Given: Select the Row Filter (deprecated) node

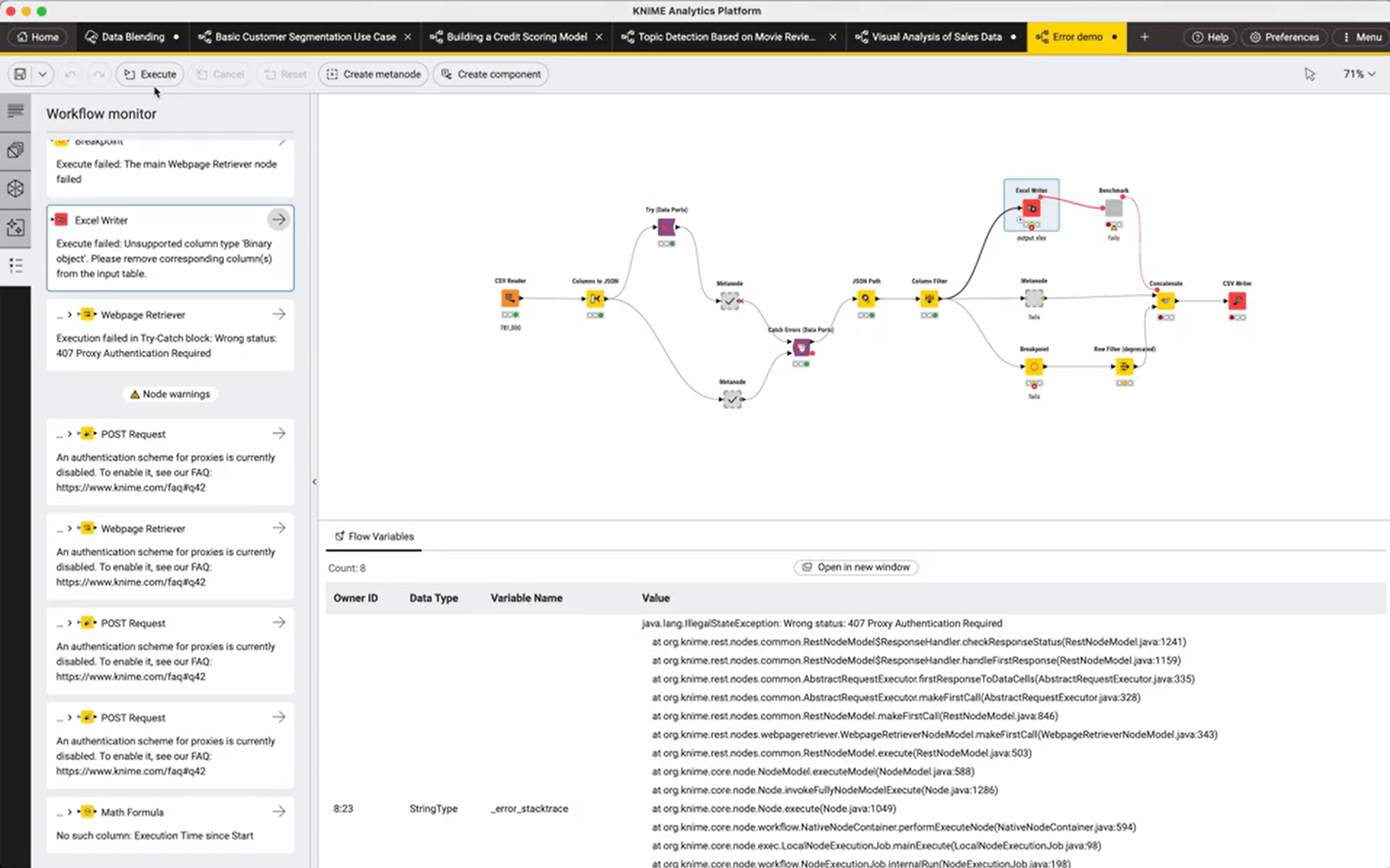Looking at the screenshot, I should point(1124,367).
